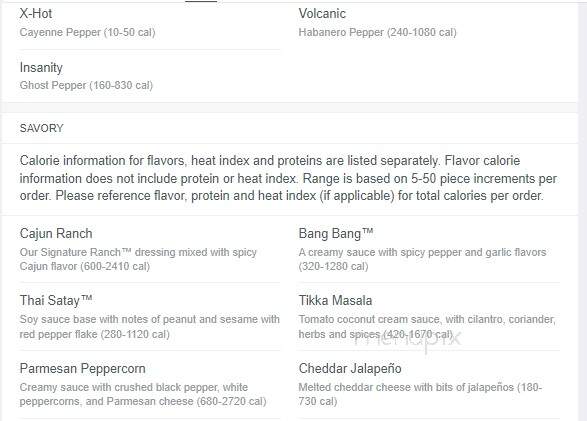
Task: Open the Tikka Masala item
Action: coord(335,300)
